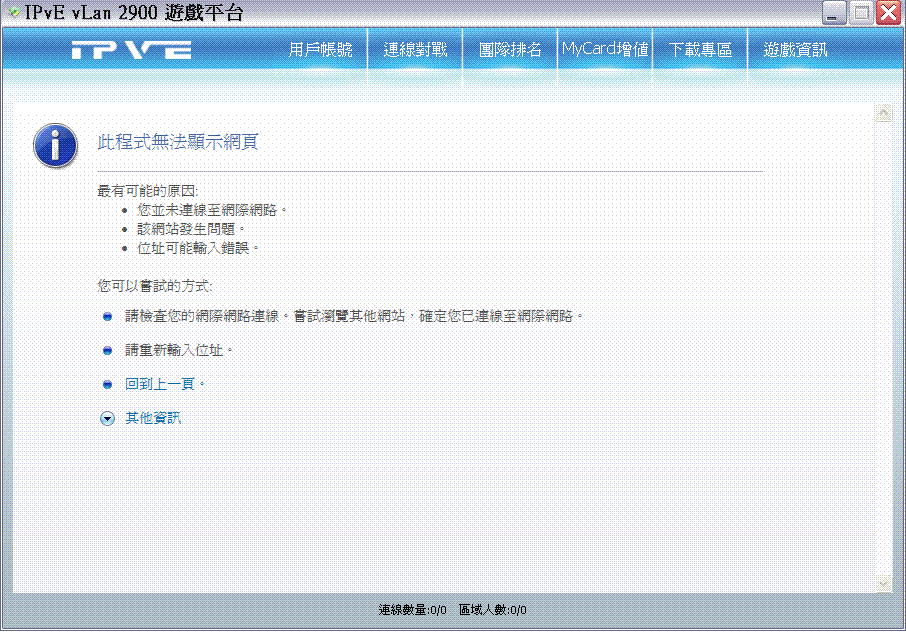Click the window title IPvE vLan 2900 遊戲平台
This screenshot has width=906, height=637.
(x=134, y=12)
